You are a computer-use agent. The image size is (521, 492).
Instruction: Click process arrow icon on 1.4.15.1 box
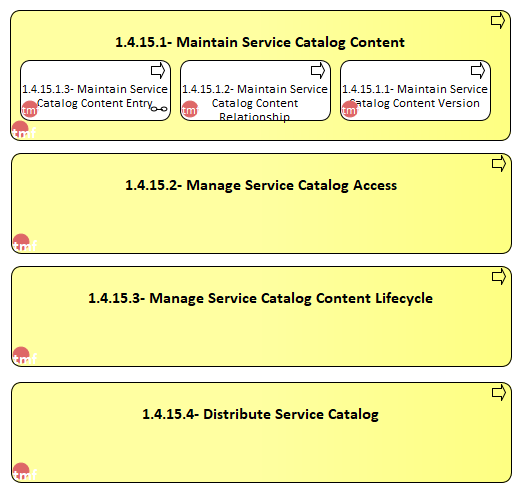498,21
